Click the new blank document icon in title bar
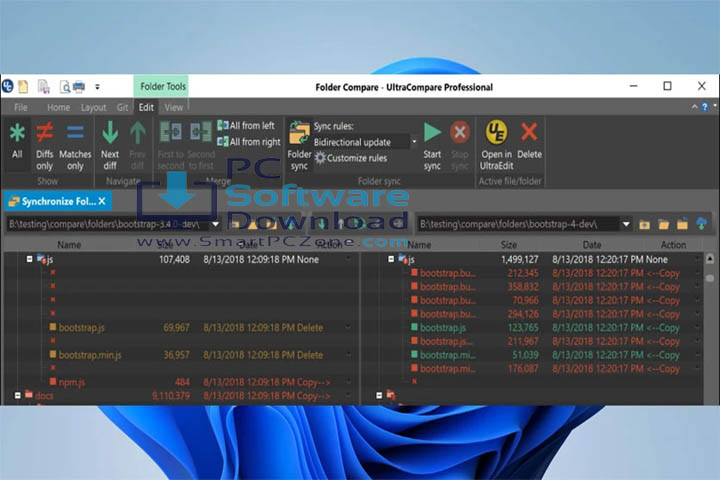 point(23,86)
